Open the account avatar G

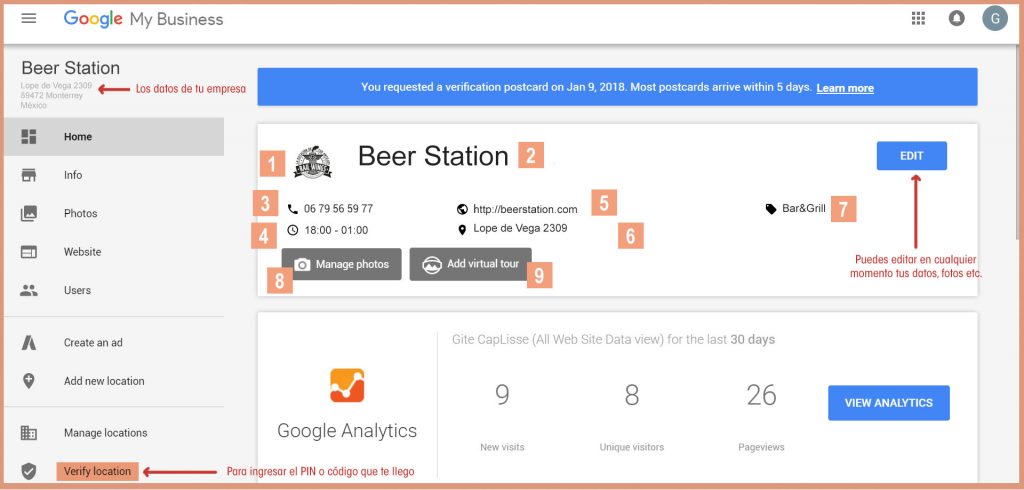click(995, 18)
